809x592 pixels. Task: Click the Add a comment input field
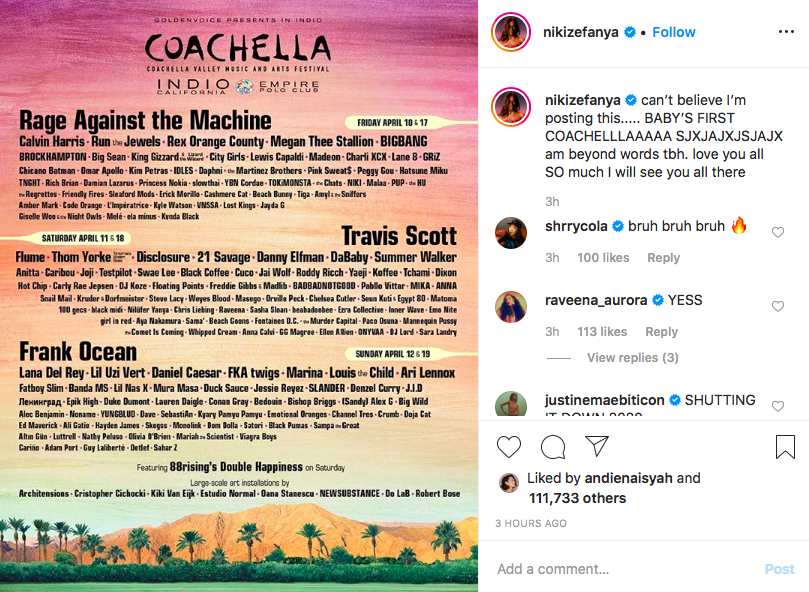click(x=624, y=569)
